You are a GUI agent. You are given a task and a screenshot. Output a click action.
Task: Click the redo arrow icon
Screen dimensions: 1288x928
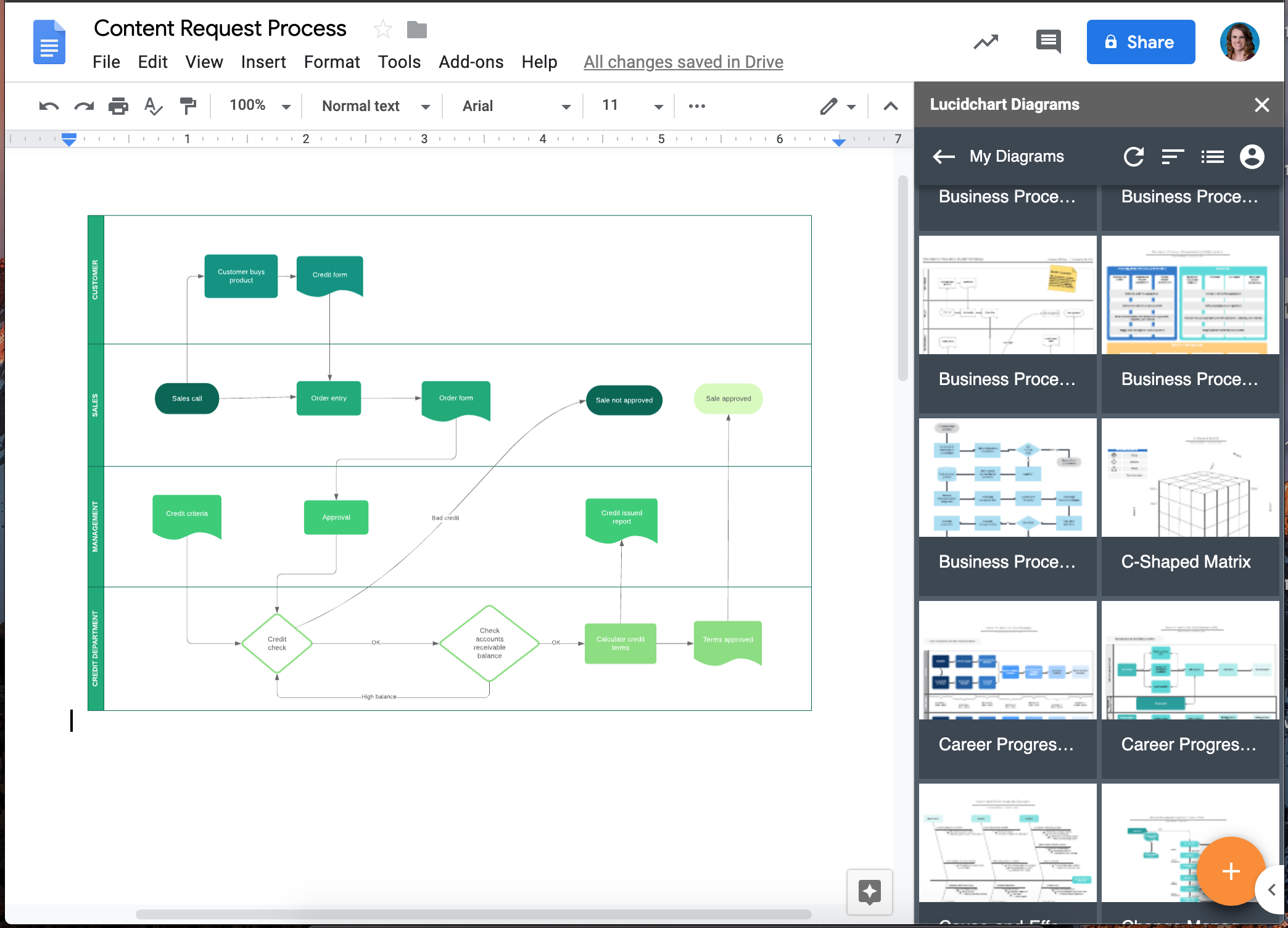(x=83, y=107)
